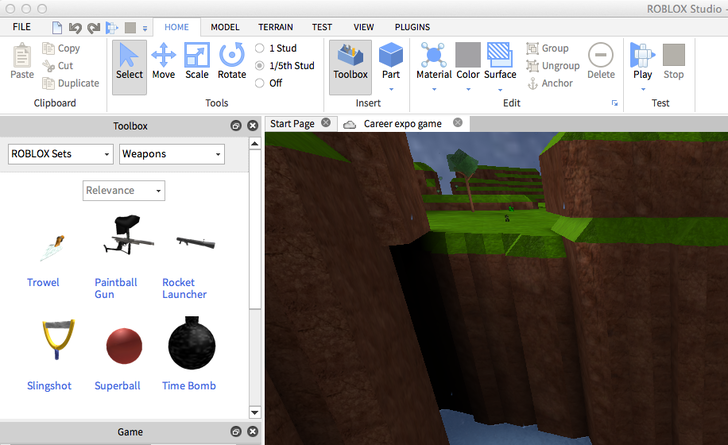
Task: Open the TERRAIN ribbon tab
Action: 275,27
